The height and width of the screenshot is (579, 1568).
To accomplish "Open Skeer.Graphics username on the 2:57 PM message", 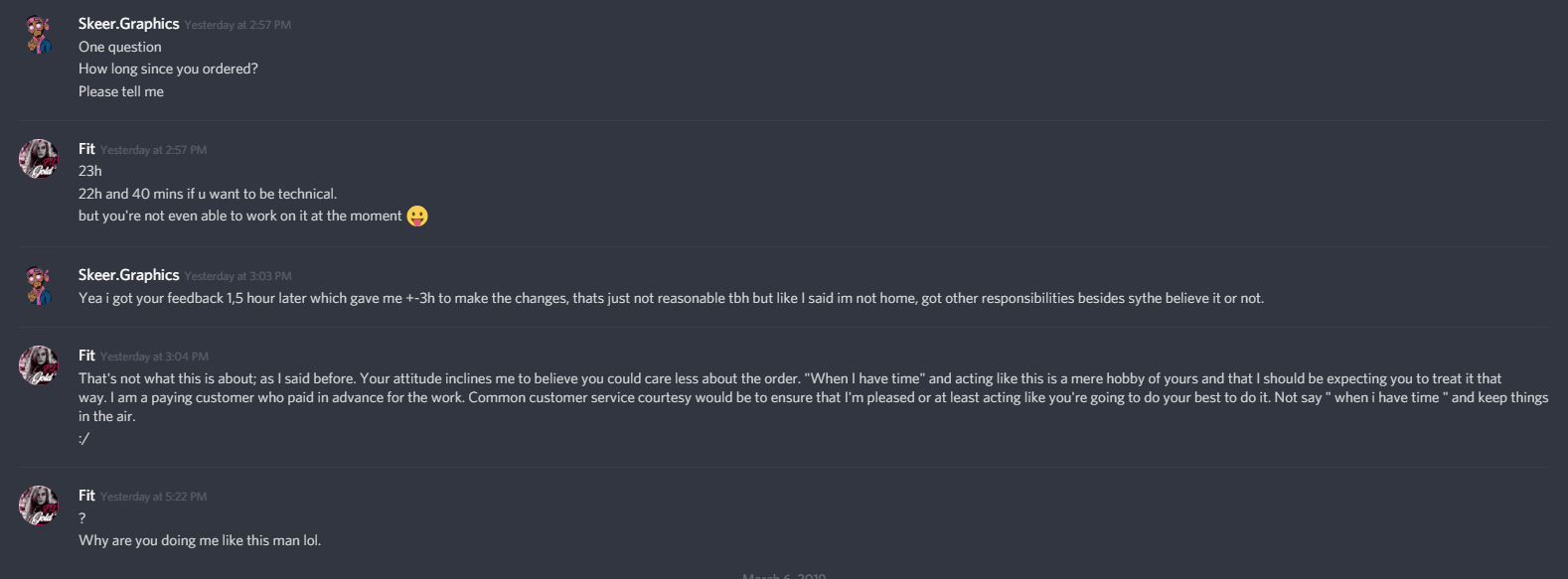I will click(x=128, y=24).
